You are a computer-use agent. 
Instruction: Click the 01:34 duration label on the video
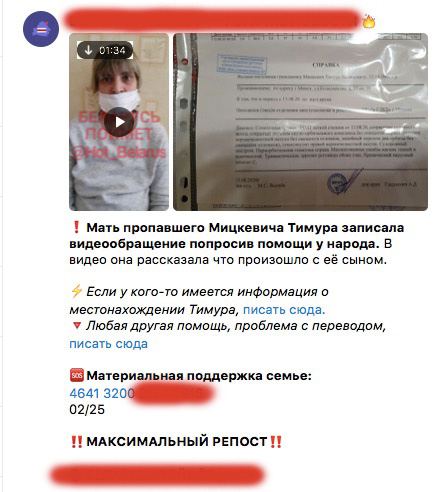112,50
